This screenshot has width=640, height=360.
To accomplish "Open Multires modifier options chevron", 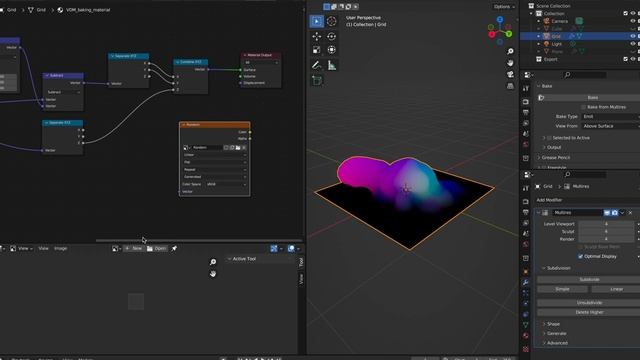I will coord(622,213).
